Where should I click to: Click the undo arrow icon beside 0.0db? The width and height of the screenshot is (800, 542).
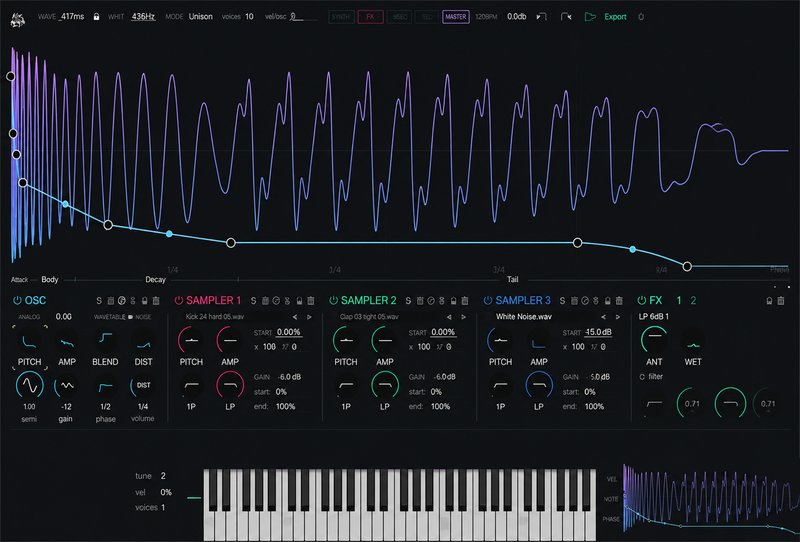(x=541, y=16)
